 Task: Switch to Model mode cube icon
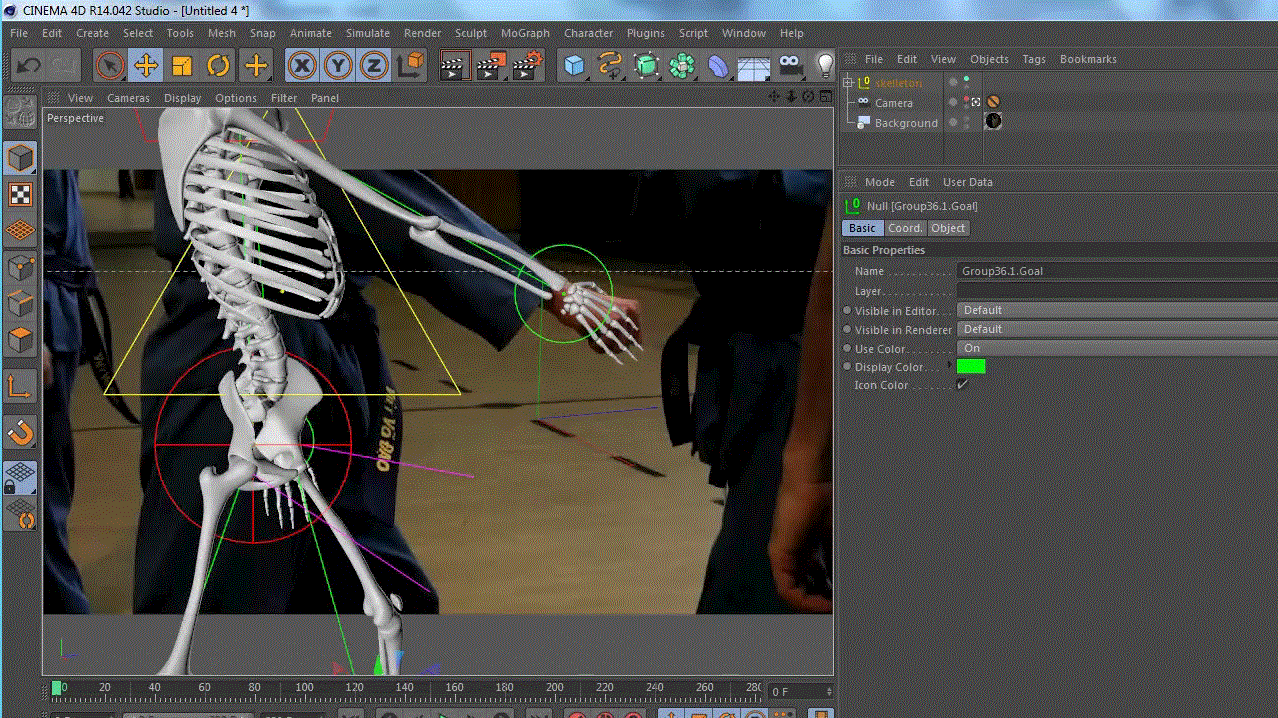[x=21, y=158]
